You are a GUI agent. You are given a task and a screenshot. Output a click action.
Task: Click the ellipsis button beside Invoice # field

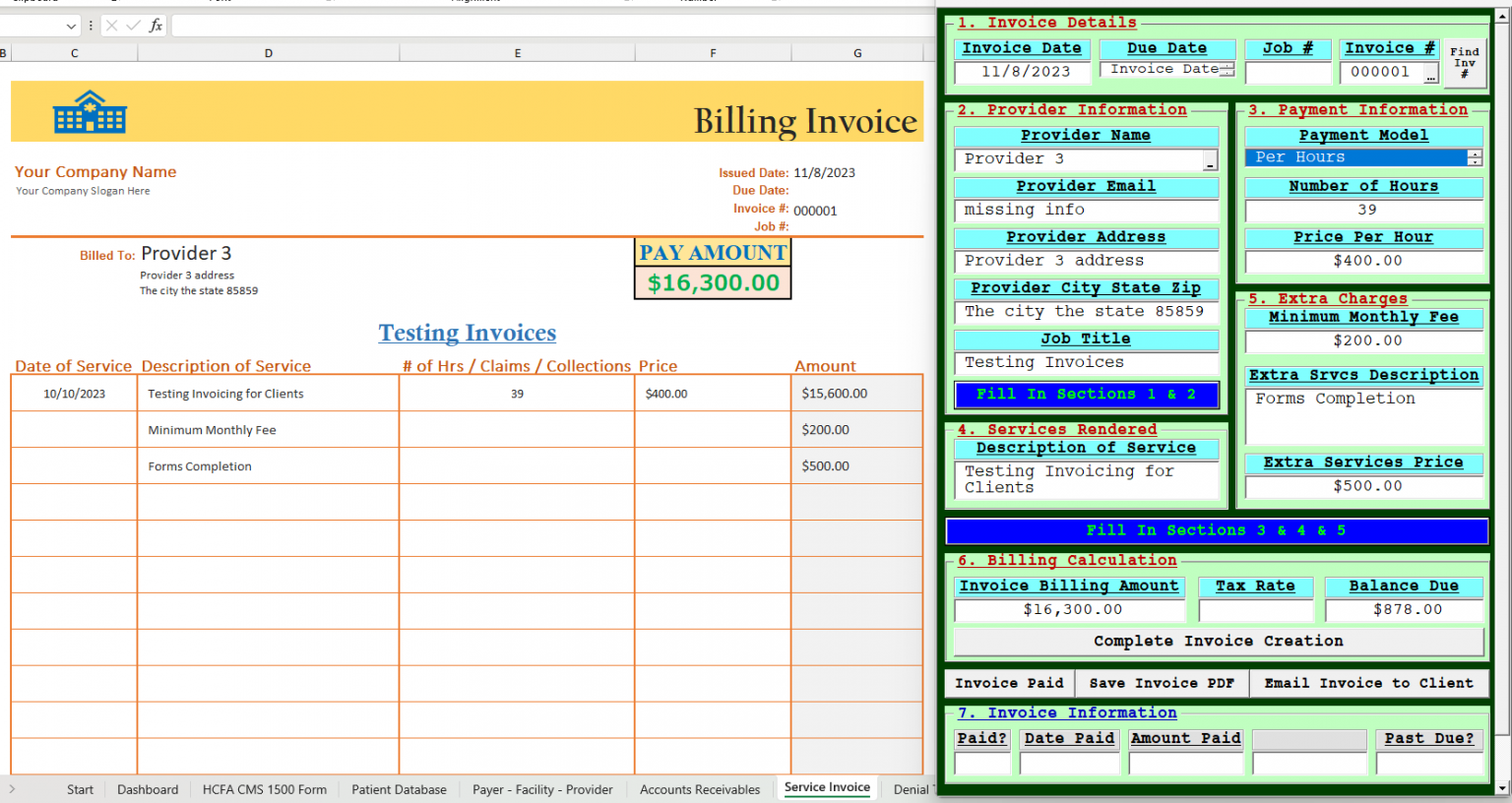(1430, 73)
